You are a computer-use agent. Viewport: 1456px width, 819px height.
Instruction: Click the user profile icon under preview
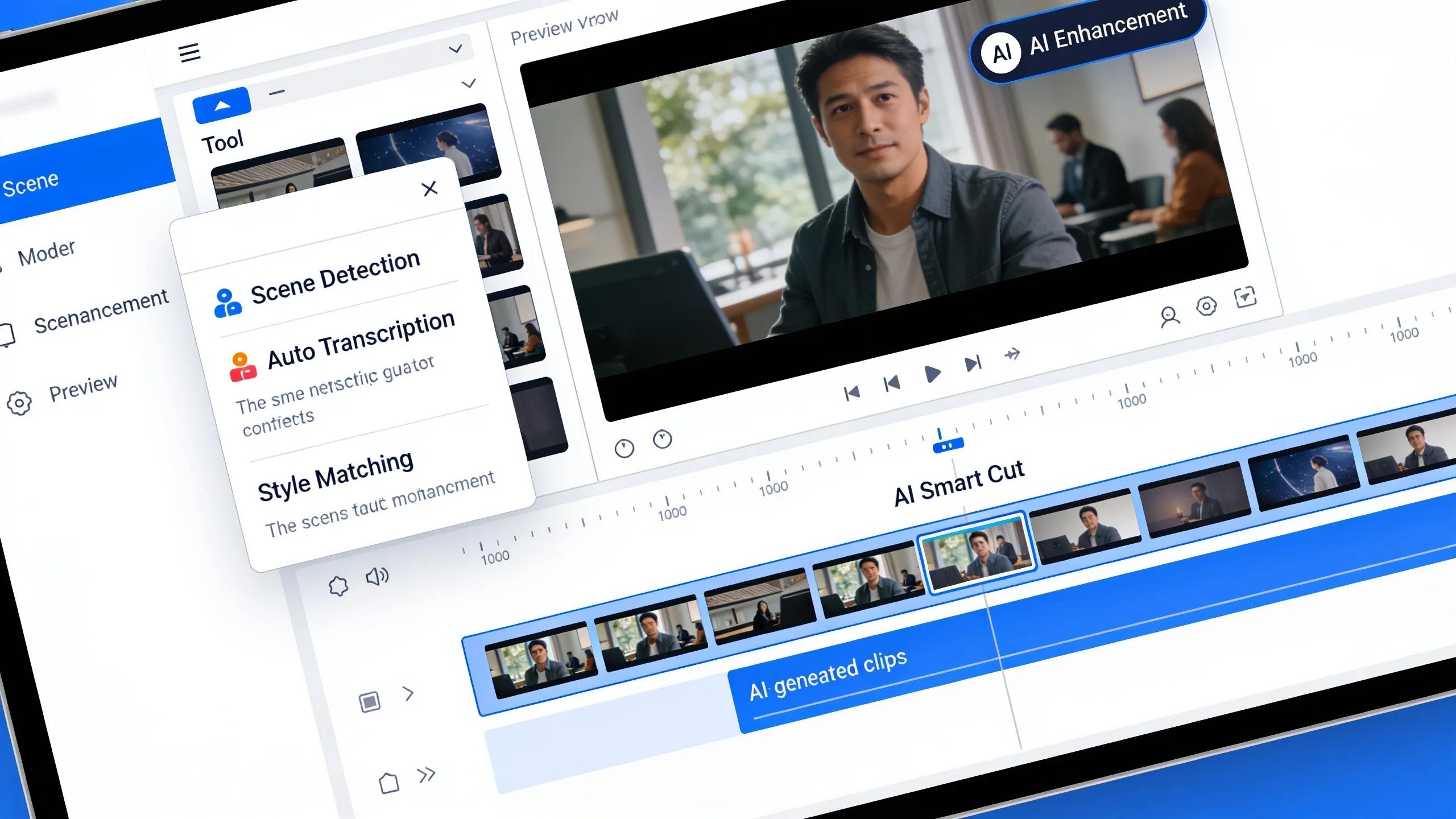click(x=1170, y=317)
